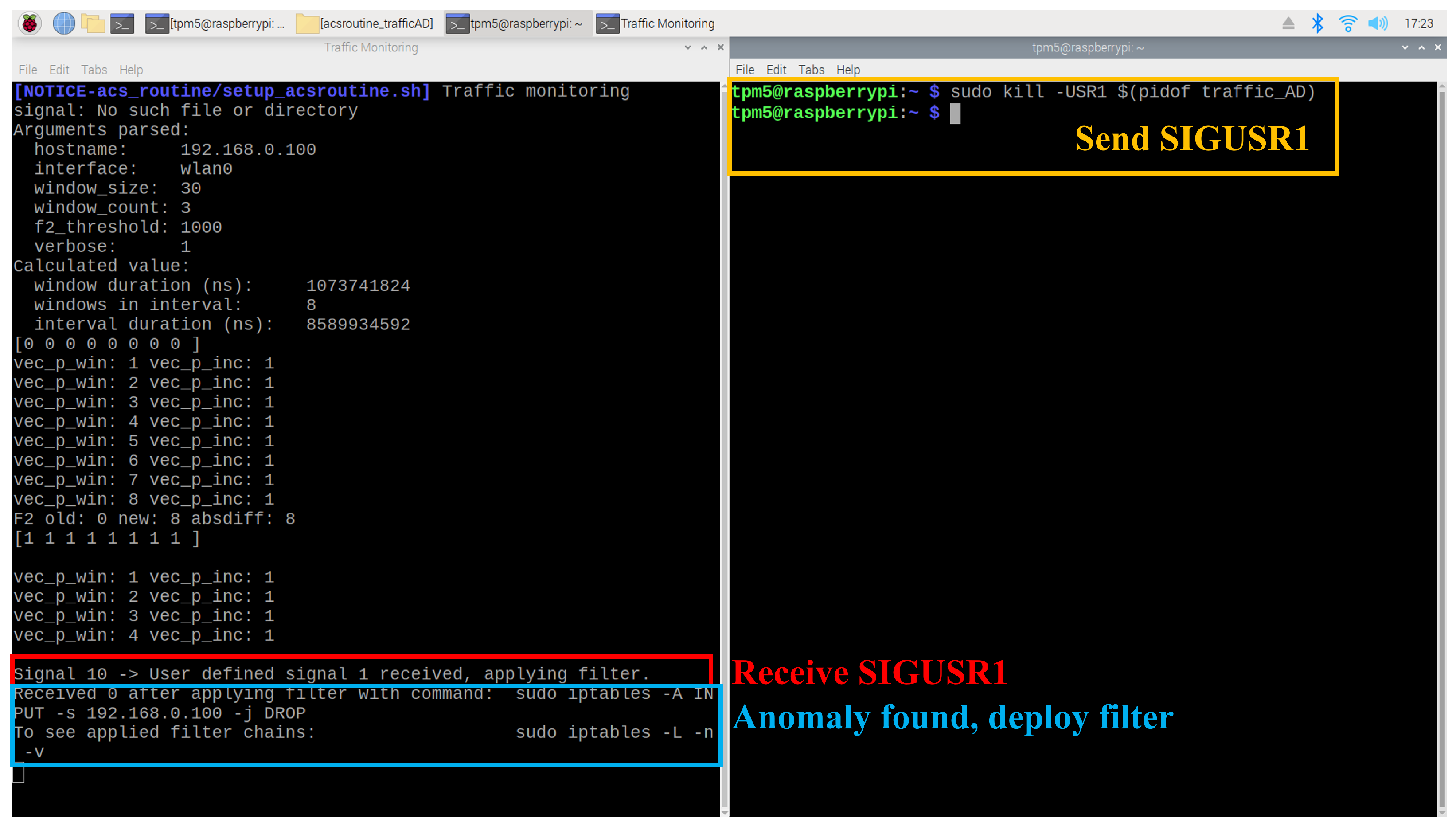Minimize the tpm5@raspberrypi terminal window
1456x830 pixels.
pos(1405,47)
